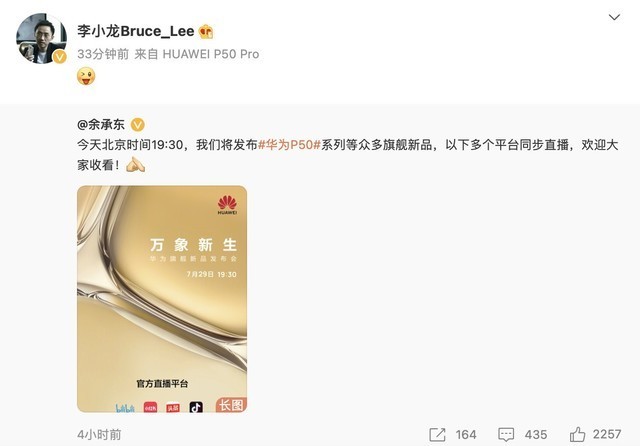Open the post options chevron menu
The width and height of the screenshot is (640, 446).
[x=614, y=17]
